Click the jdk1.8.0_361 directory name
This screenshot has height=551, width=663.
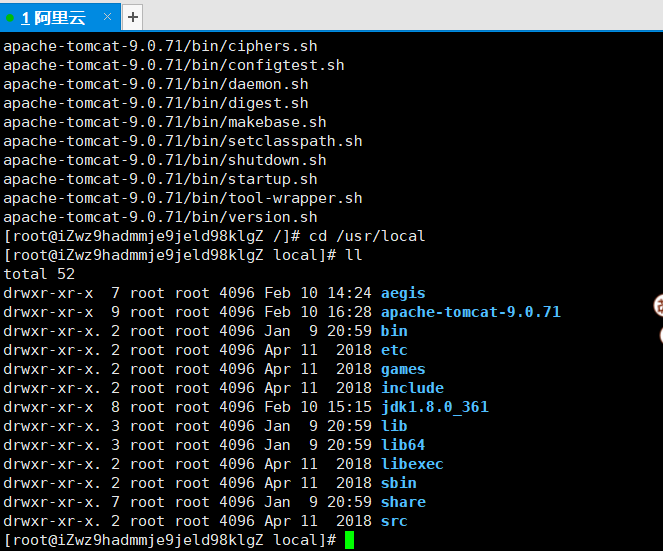pyautogui.click(x=435, y=407)
